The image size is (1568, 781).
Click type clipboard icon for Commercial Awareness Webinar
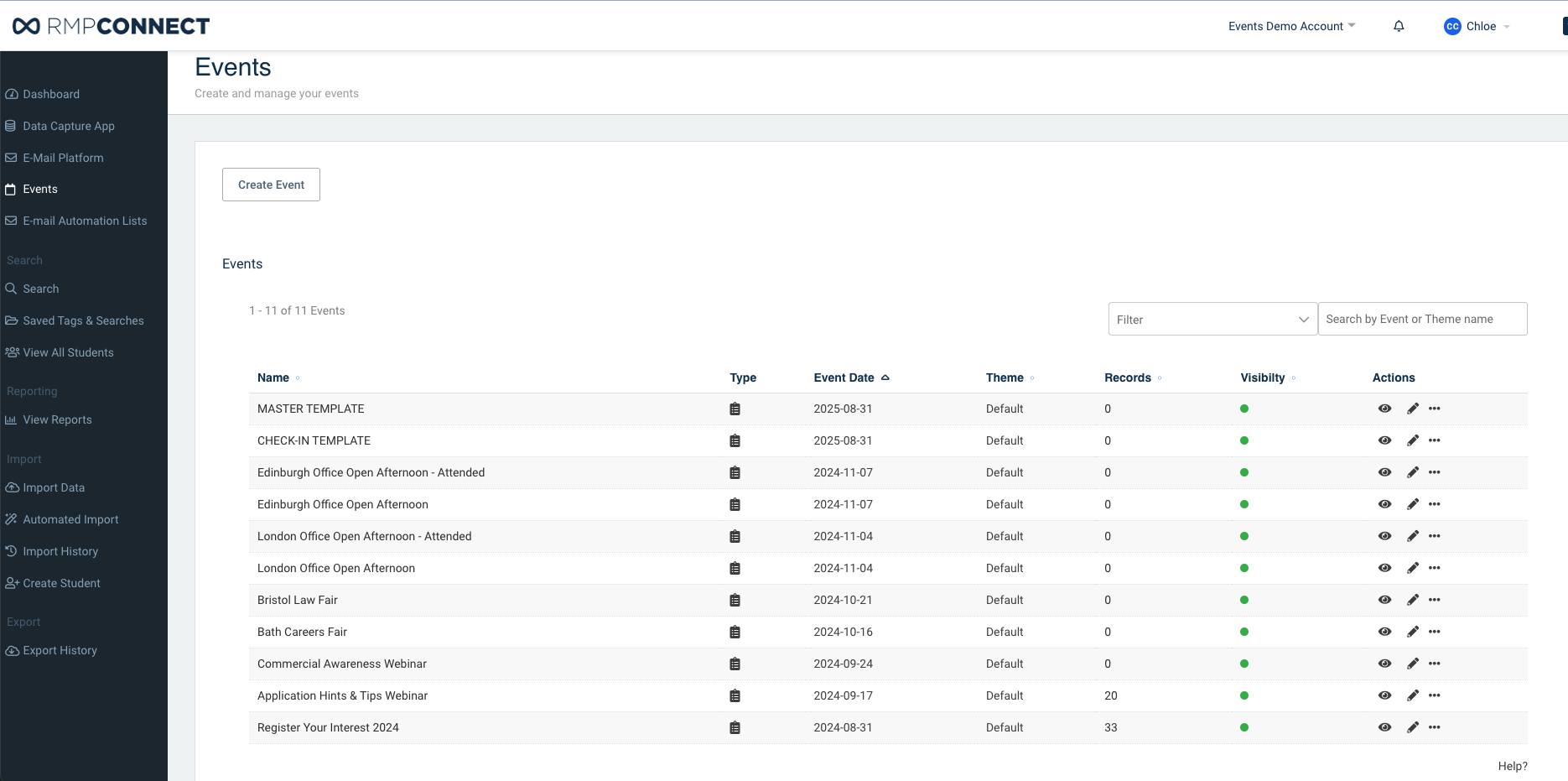735,664
